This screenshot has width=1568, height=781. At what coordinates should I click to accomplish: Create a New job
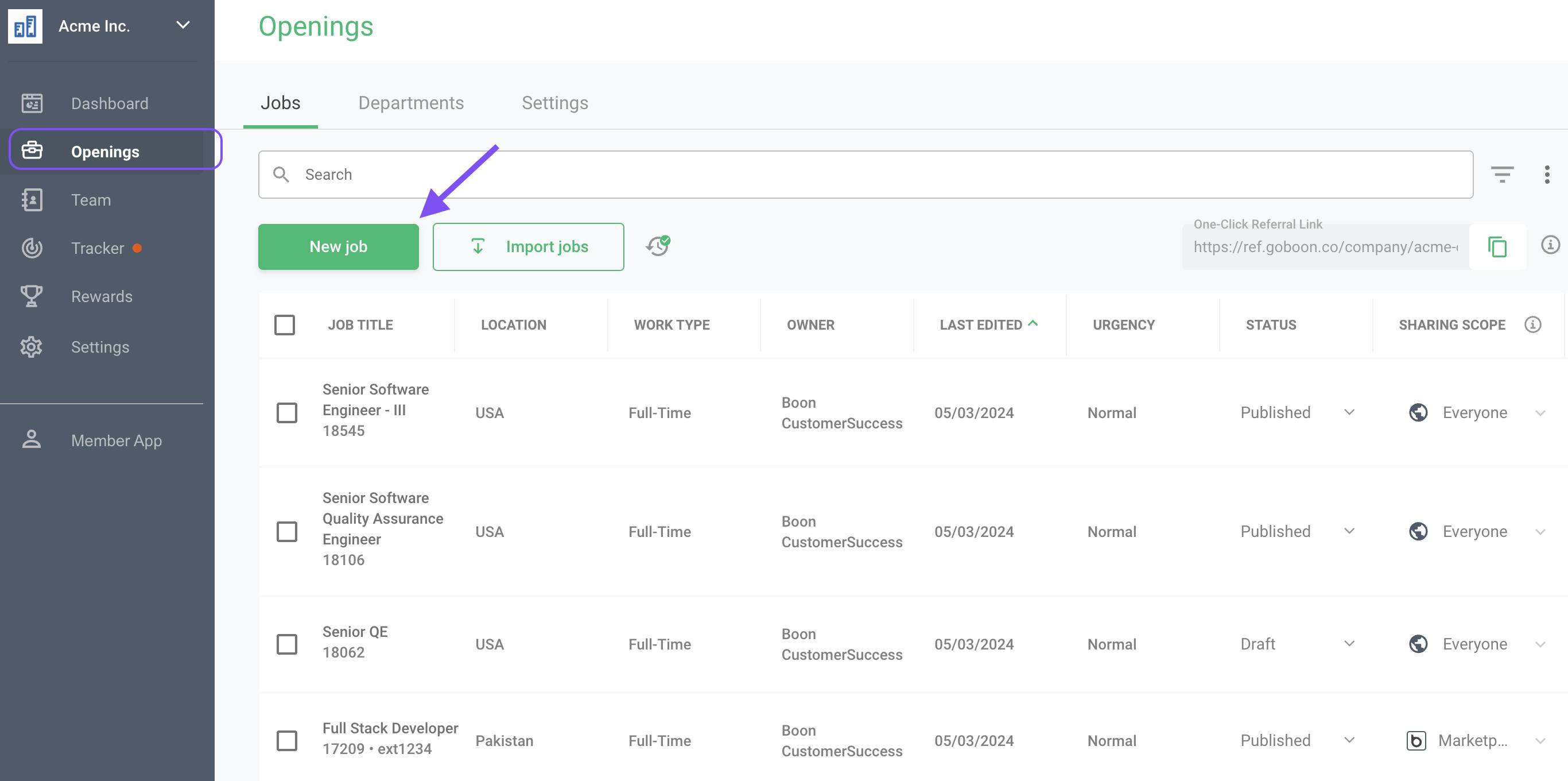tap(339, 247)
